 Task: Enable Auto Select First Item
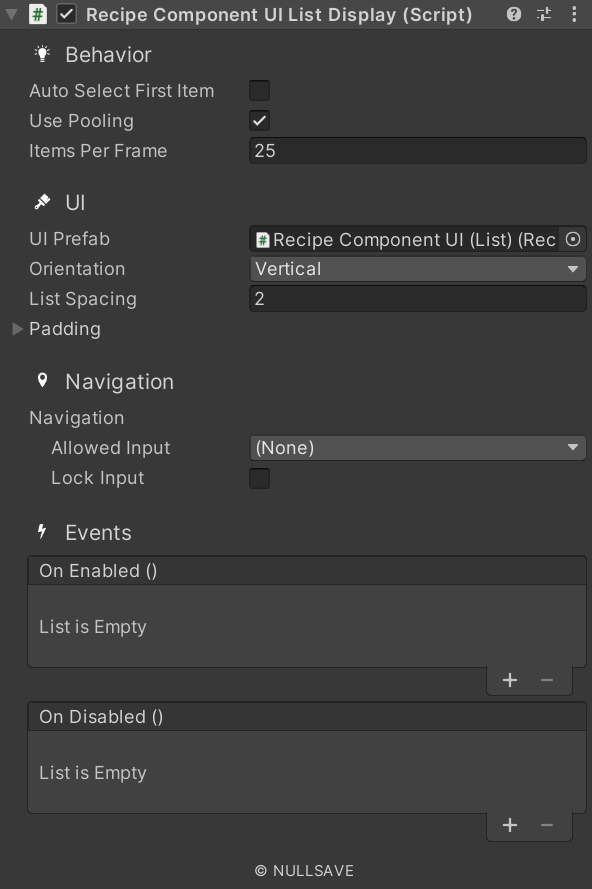258,89
